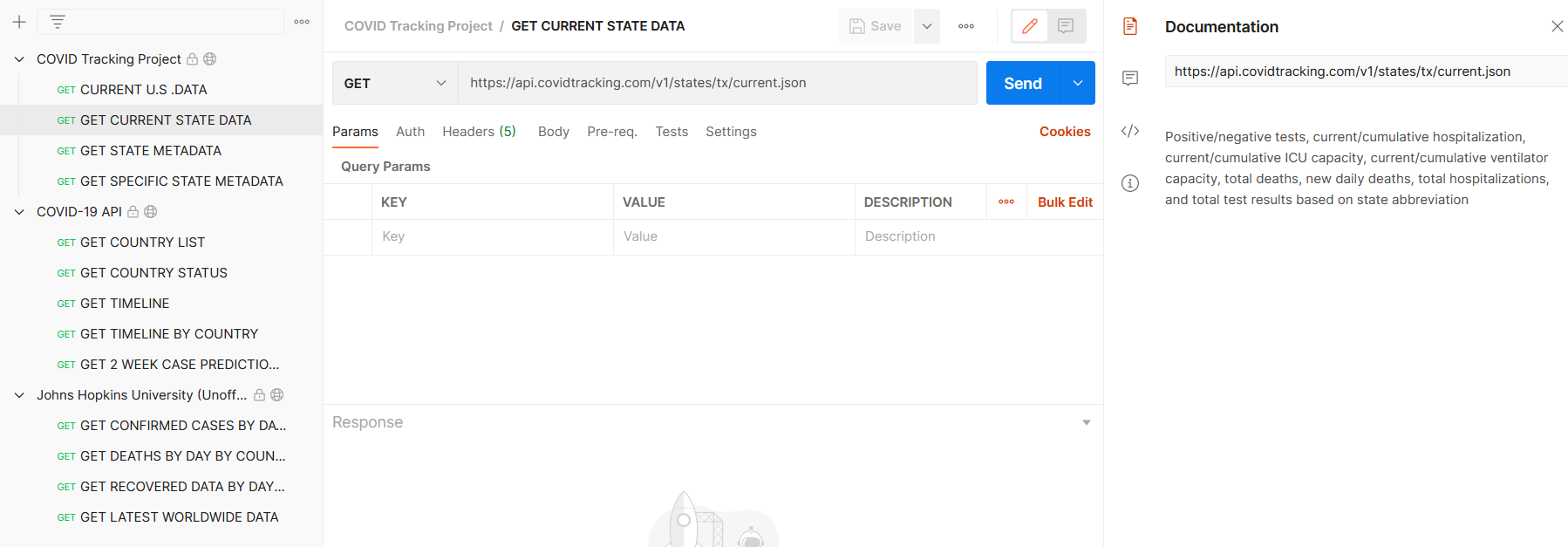Open the Send button dropdown arrow
Image resolution: width=1568 pixels, height=547 pixels.
click(1078, 83)
